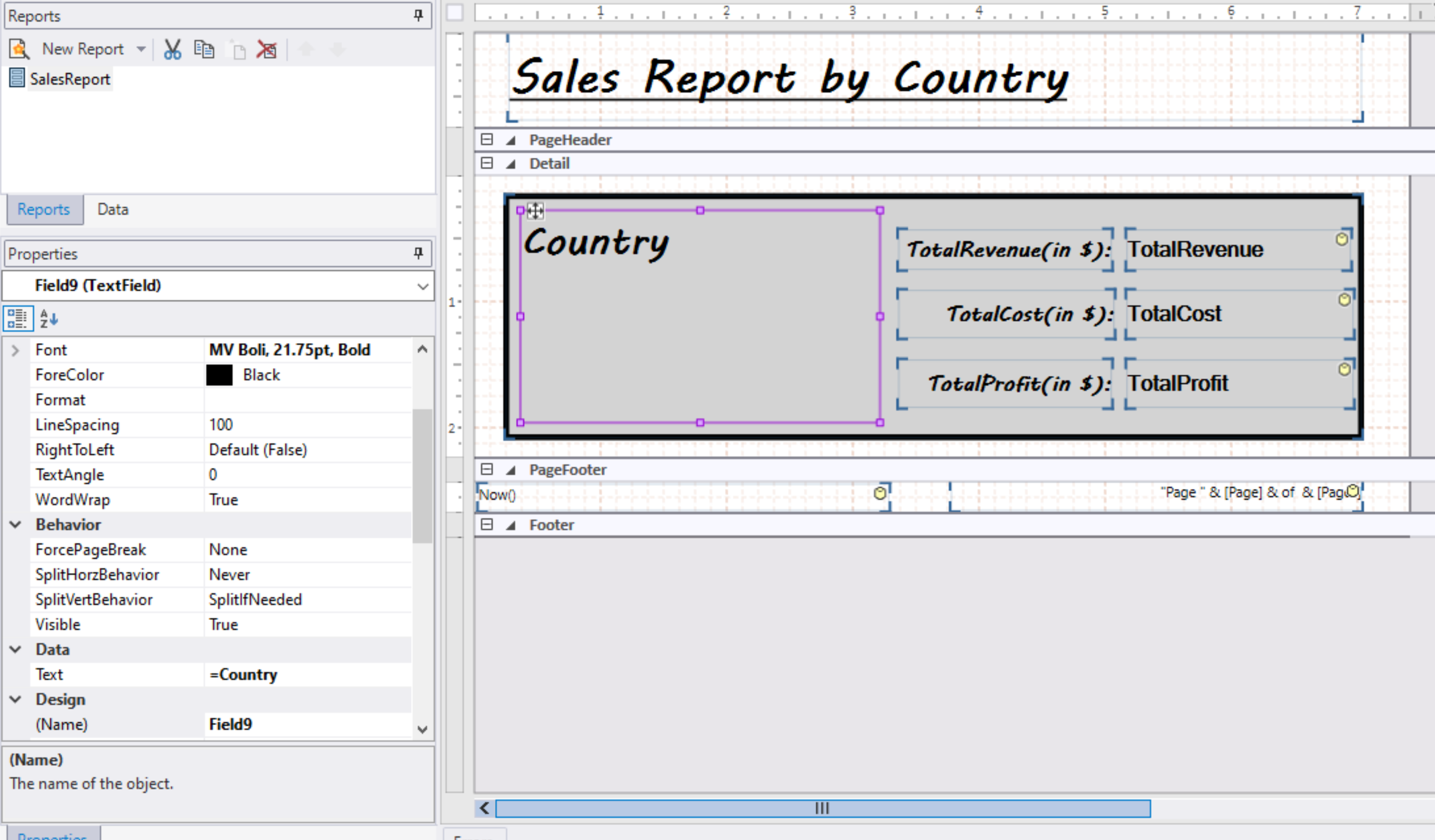The image size is (1435, 840).
Task: Open the New Report dropdown arrow
Action: point(141,49)
